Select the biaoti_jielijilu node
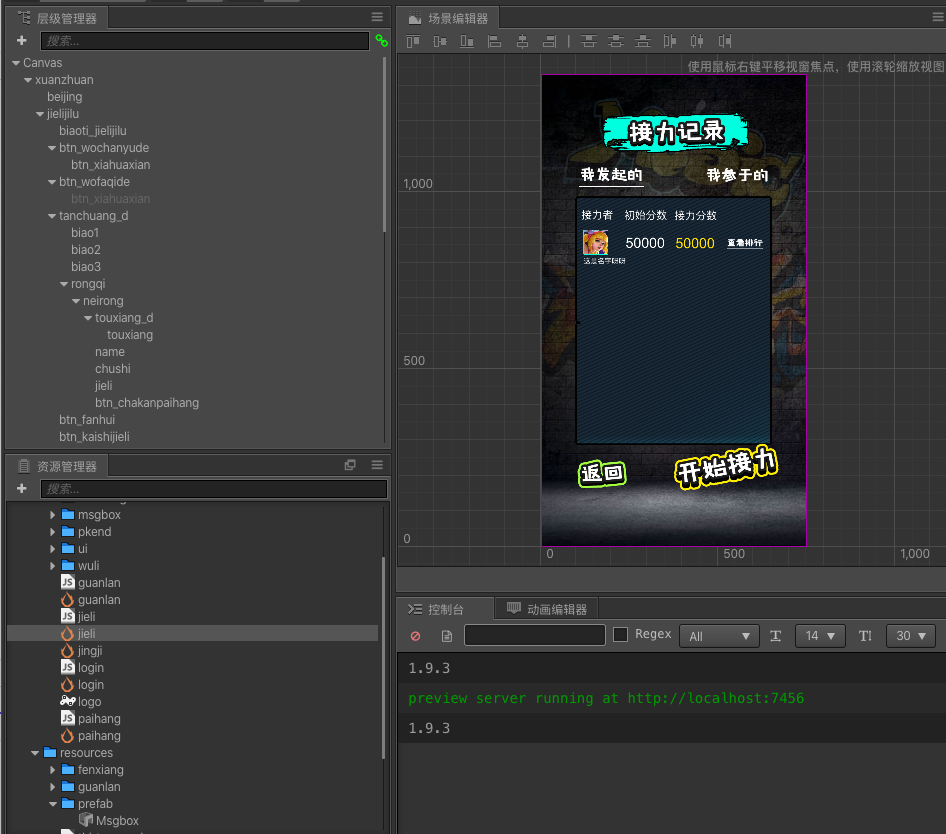The width and height of the screenshot is (946, 834). (x=93, y=130)
